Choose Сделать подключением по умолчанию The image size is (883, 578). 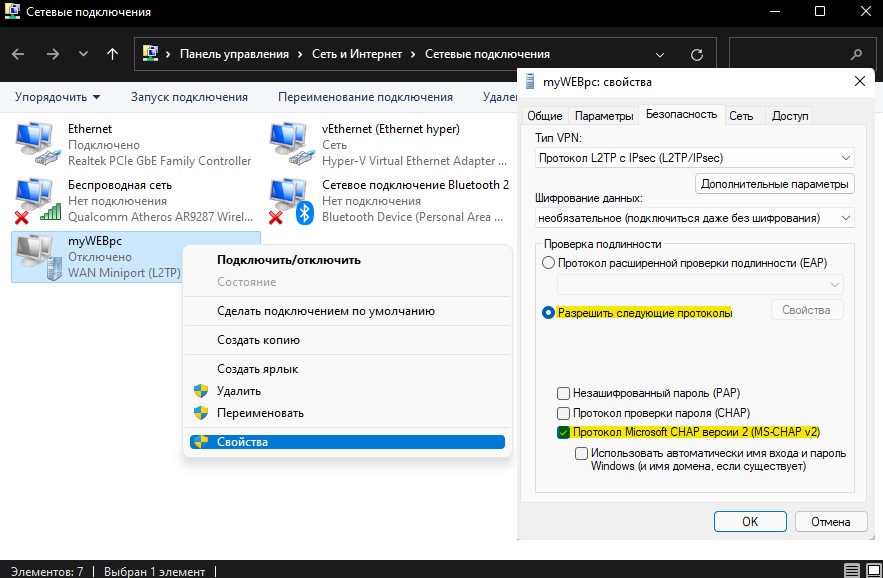[347, 311]
